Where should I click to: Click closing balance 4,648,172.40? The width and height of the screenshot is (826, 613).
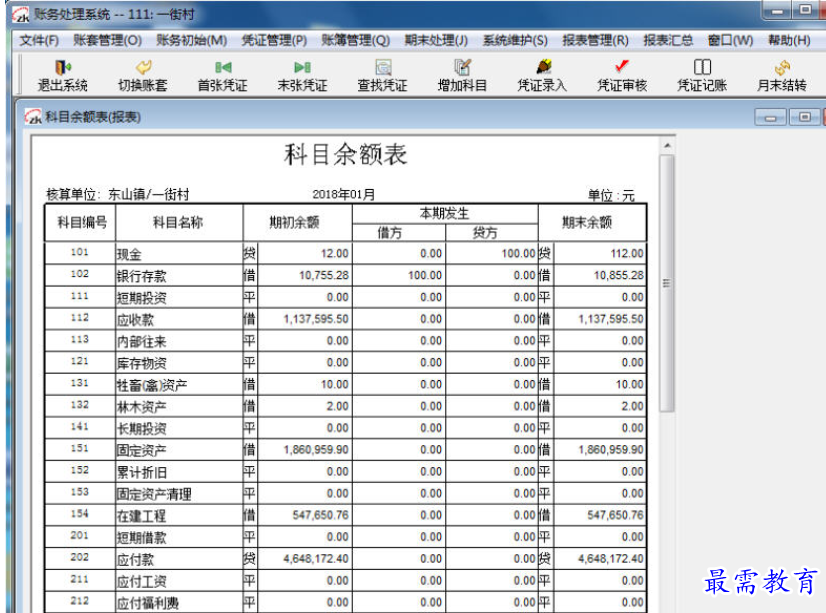pyautogui.click(x=611, y=558)
